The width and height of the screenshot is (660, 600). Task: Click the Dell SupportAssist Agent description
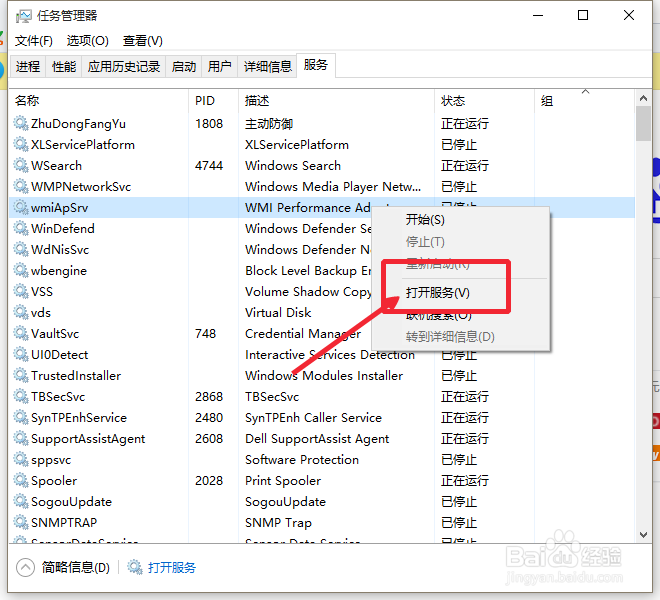tap(317, 439)
